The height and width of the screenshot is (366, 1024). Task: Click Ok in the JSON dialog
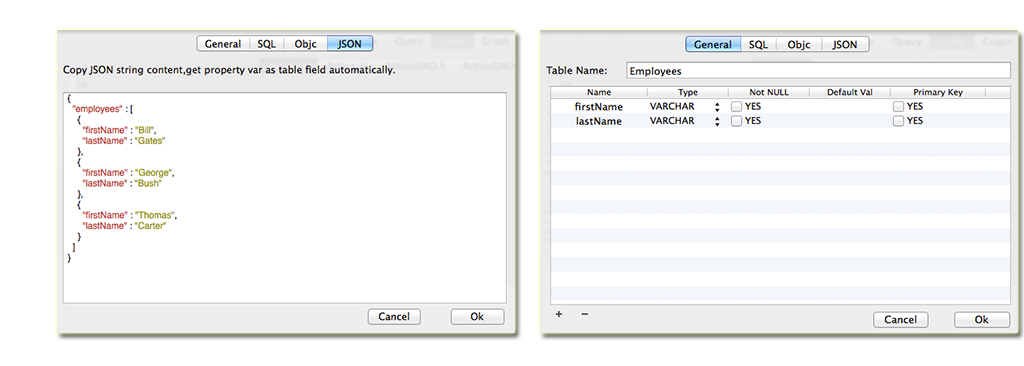click(477, 316)
